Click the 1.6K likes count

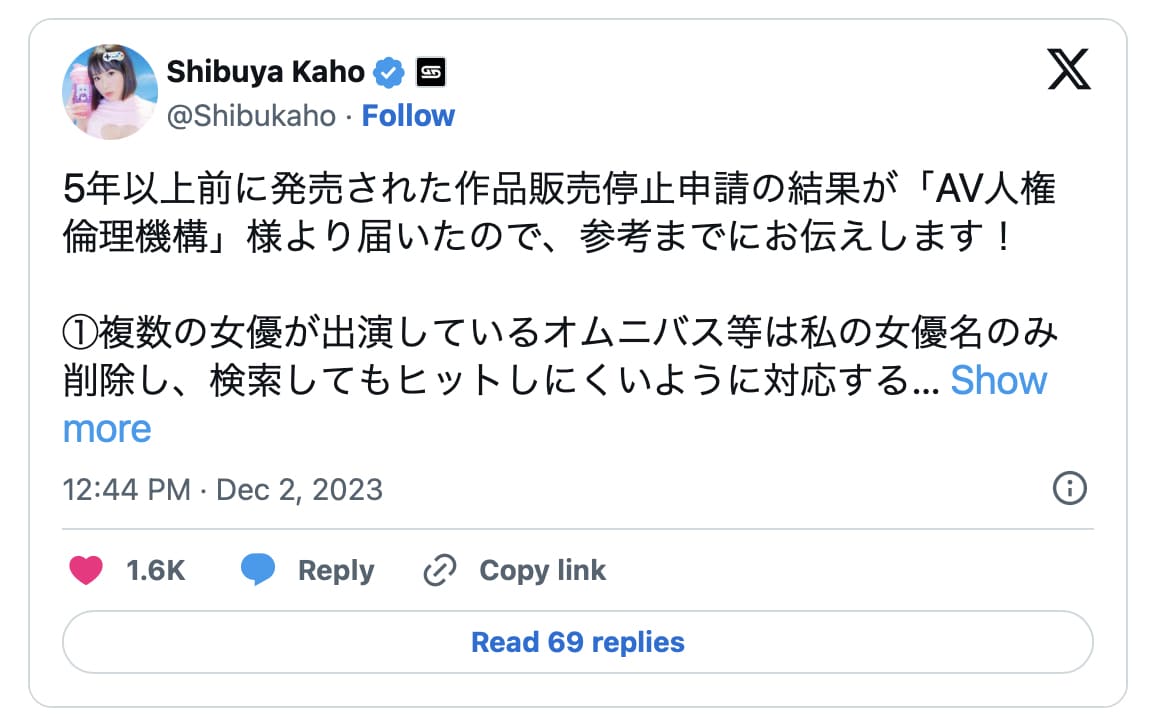point(155,570)
